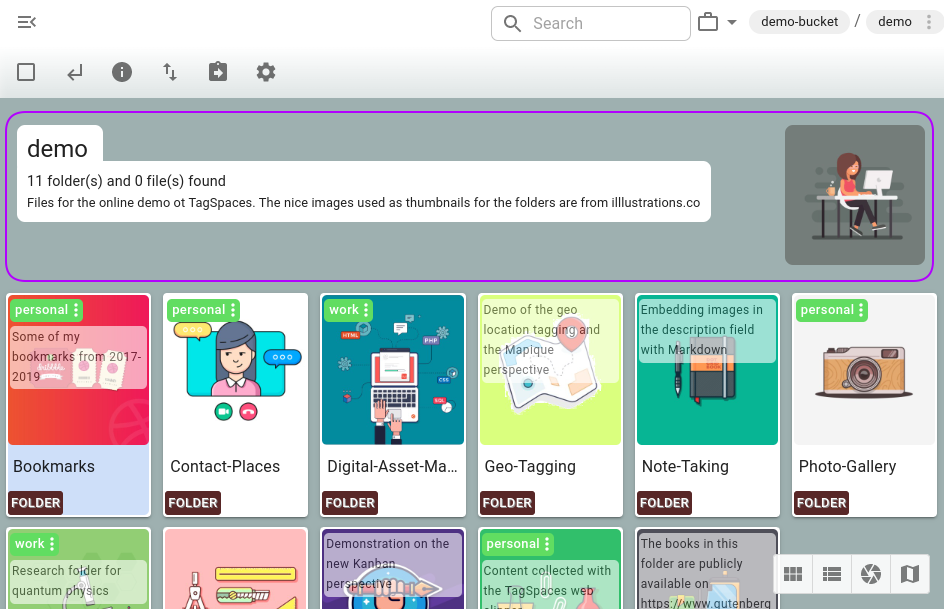
Task: Click the clipboard arrow toolbar icon
Action: coord(218,72)
